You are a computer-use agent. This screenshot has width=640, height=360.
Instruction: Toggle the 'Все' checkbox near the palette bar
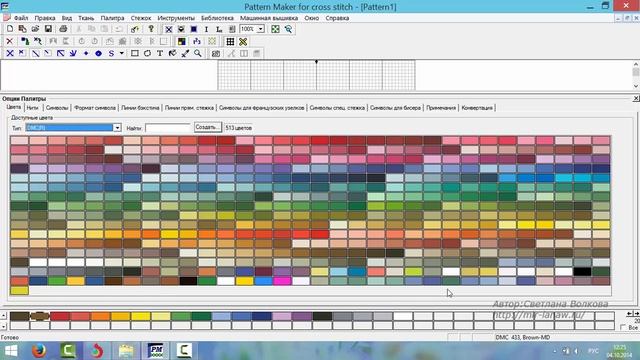coord(623,327)
